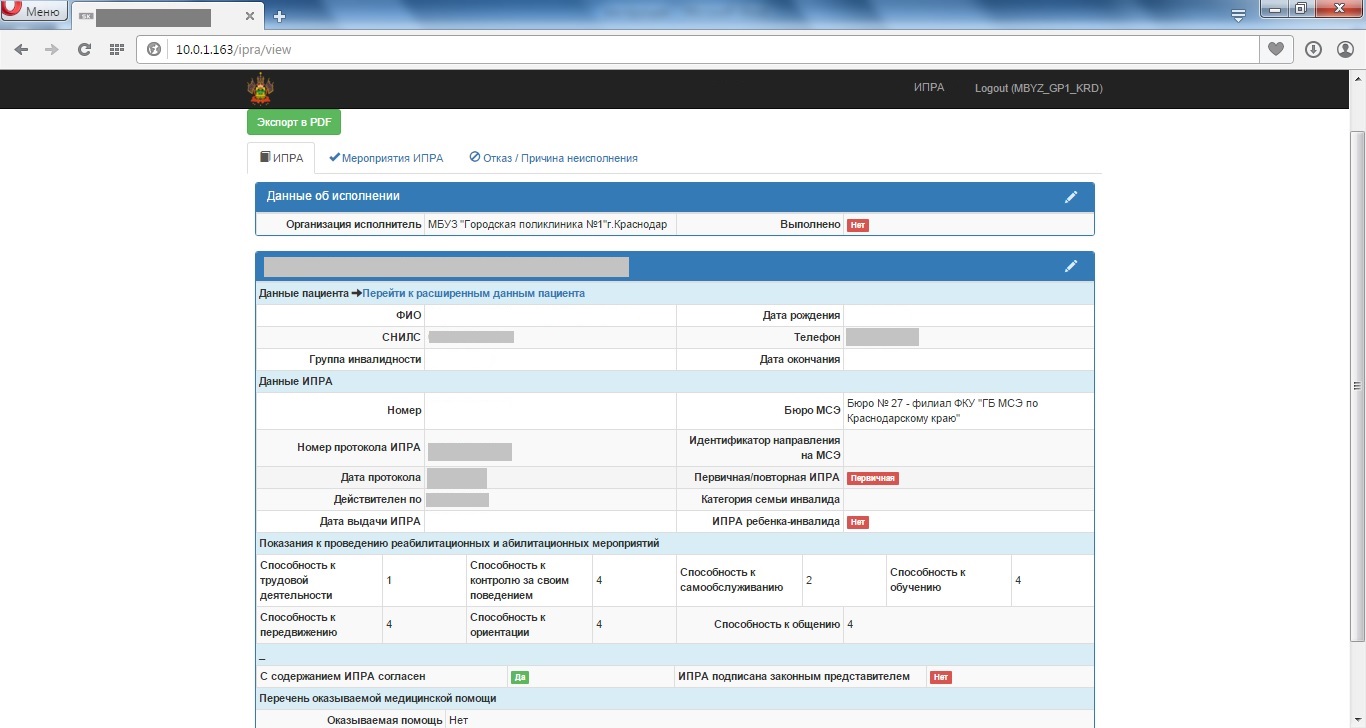Close the current browser tab
Viewport: 1366px width, 728px height.
click(249, 17)
